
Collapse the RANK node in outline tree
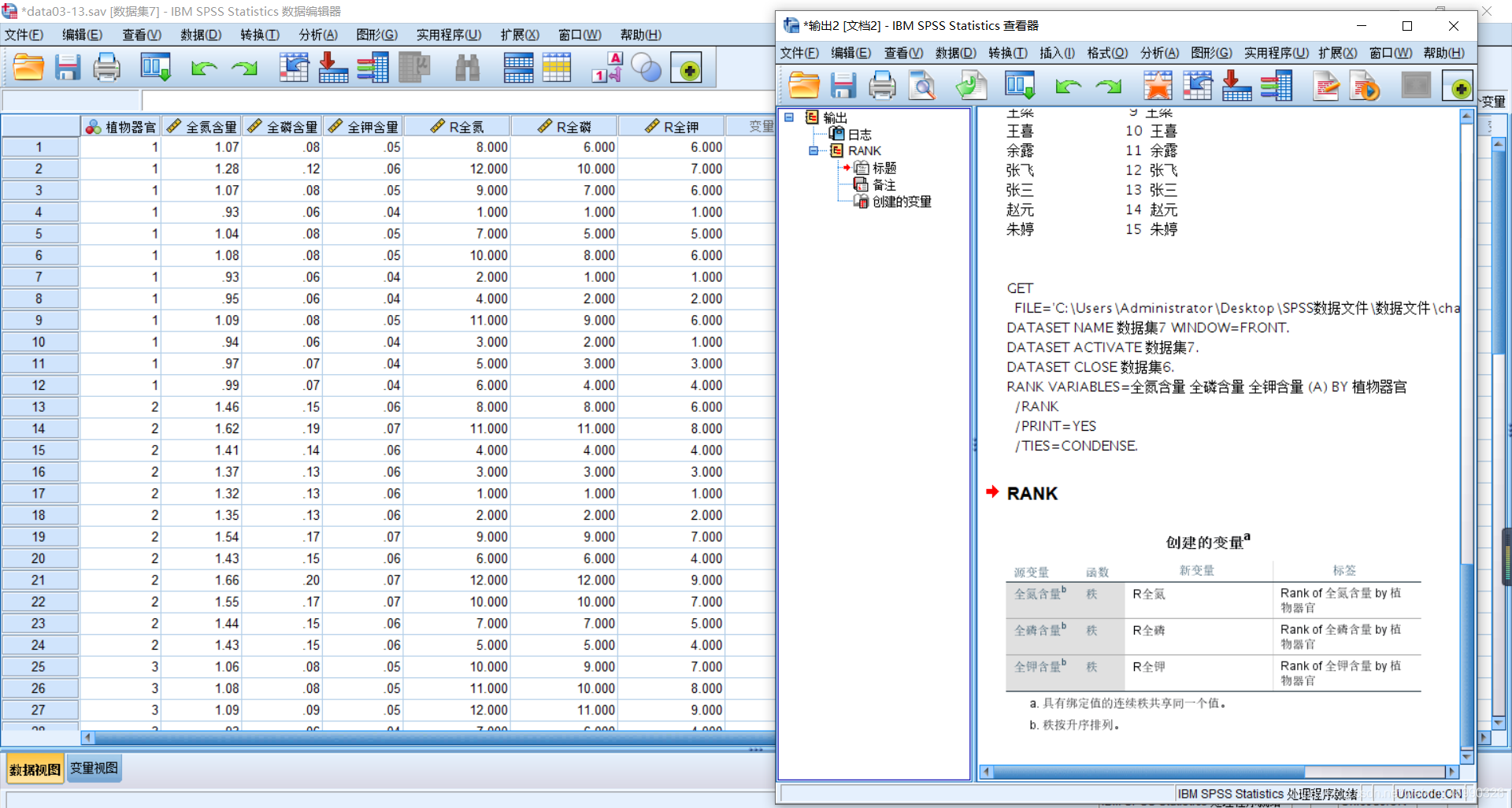(x=814, y=150)
